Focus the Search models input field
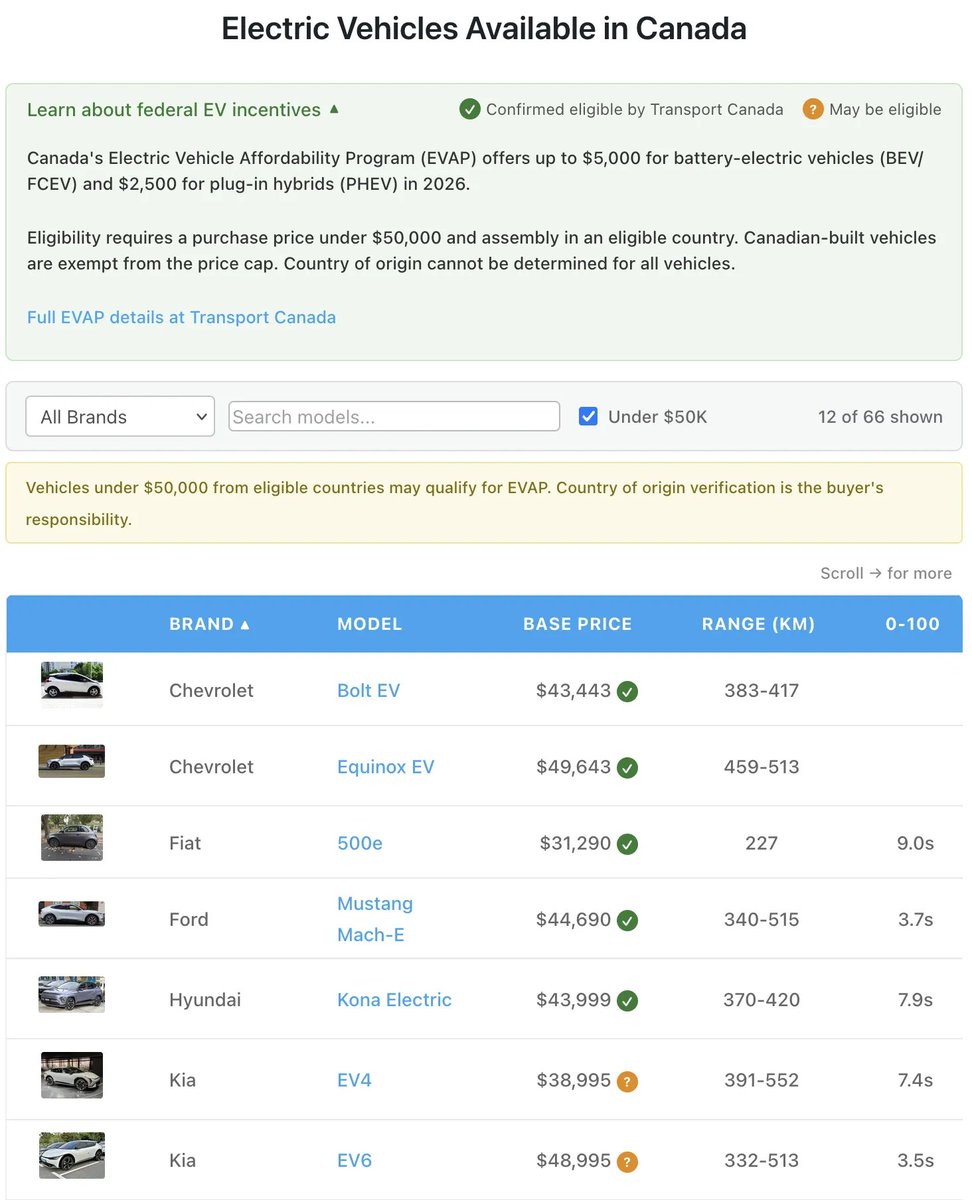This screenshot has height=1200, width=972. (394, 417)
